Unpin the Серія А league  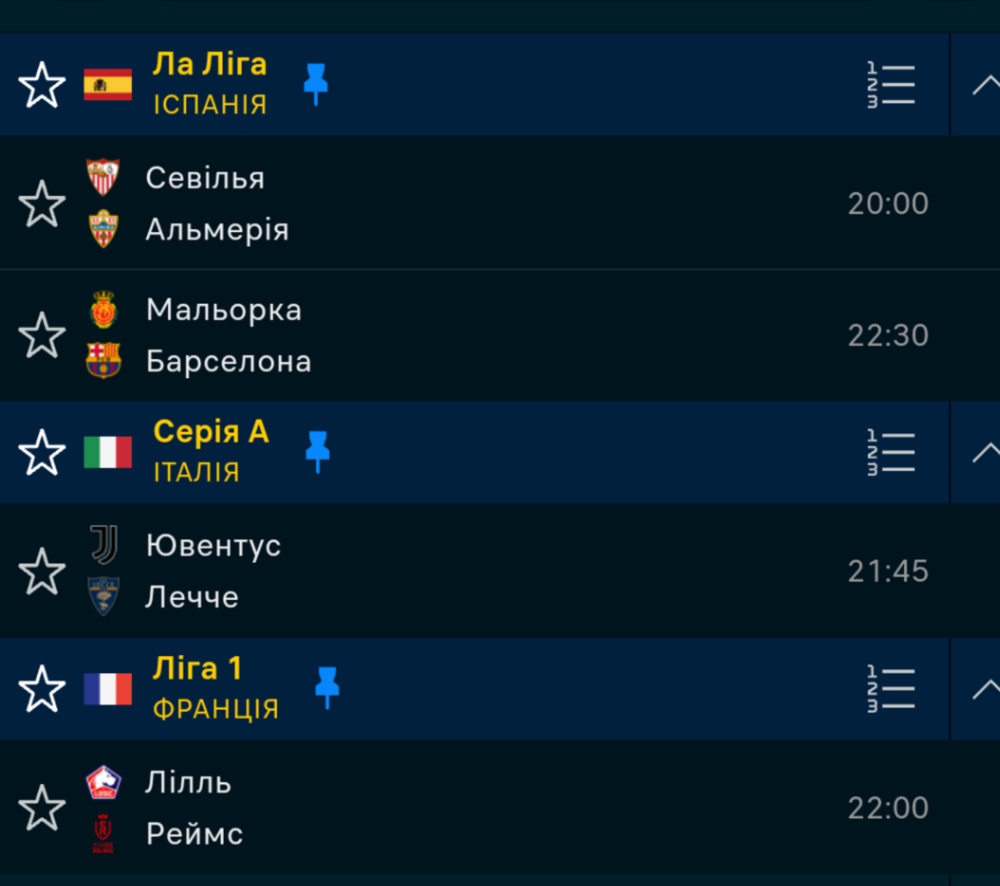pos(318,452)
